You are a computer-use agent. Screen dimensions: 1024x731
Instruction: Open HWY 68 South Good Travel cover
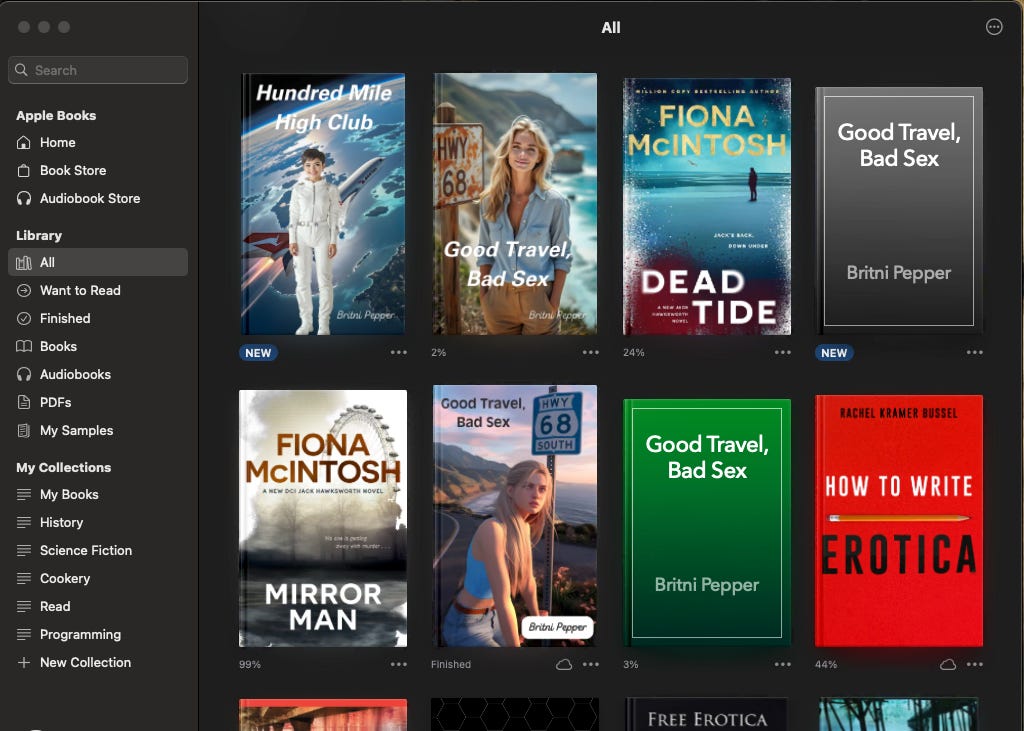(515, 516)
